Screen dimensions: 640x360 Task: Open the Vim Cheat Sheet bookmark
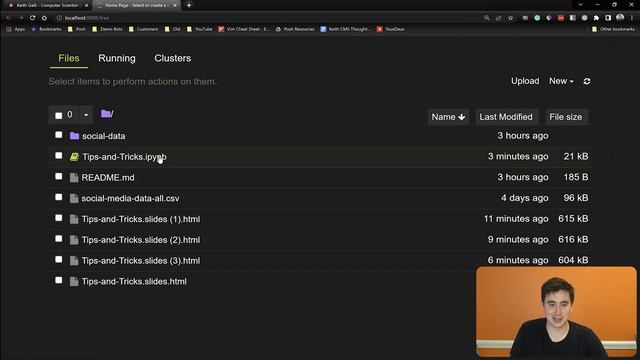tap(244, 29)
